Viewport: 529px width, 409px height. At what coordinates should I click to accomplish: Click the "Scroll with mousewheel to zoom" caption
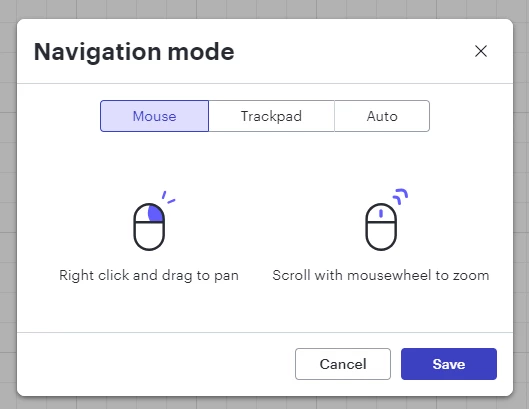pos(381,275)
